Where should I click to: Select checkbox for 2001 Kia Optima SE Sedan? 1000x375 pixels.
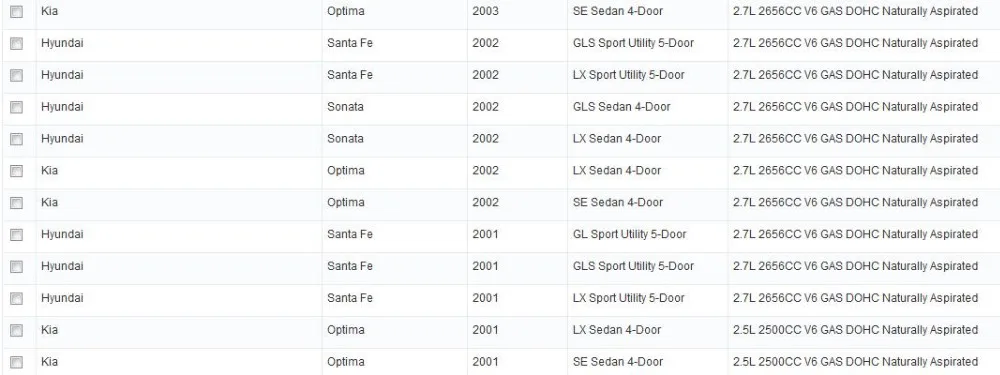point(17,362)
